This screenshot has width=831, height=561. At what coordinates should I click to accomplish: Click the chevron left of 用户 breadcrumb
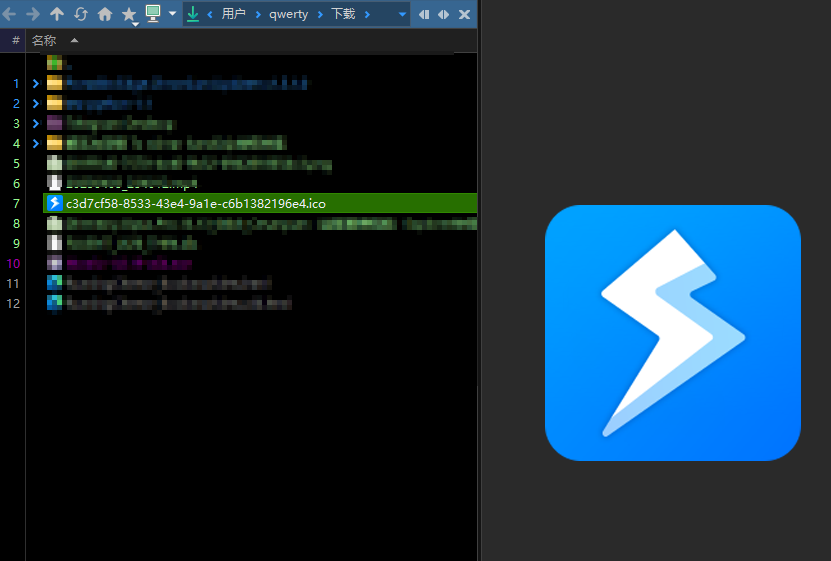[210, 14]
